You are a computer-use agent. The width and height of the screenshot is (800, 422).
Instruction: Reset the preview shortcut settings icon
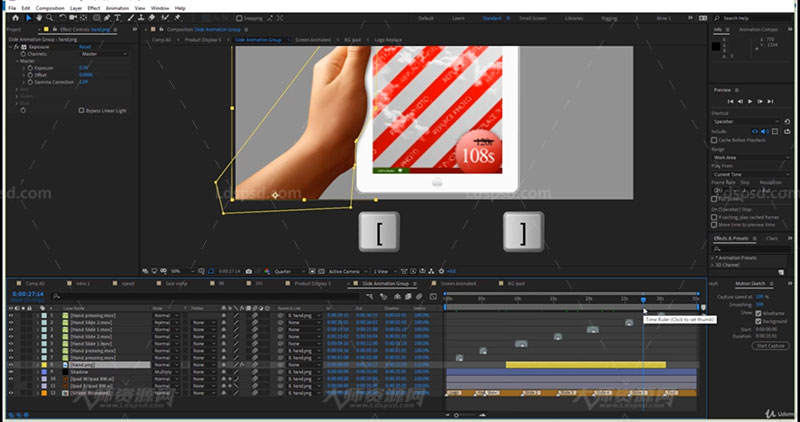pyautogui.click(x=787, y=122)
